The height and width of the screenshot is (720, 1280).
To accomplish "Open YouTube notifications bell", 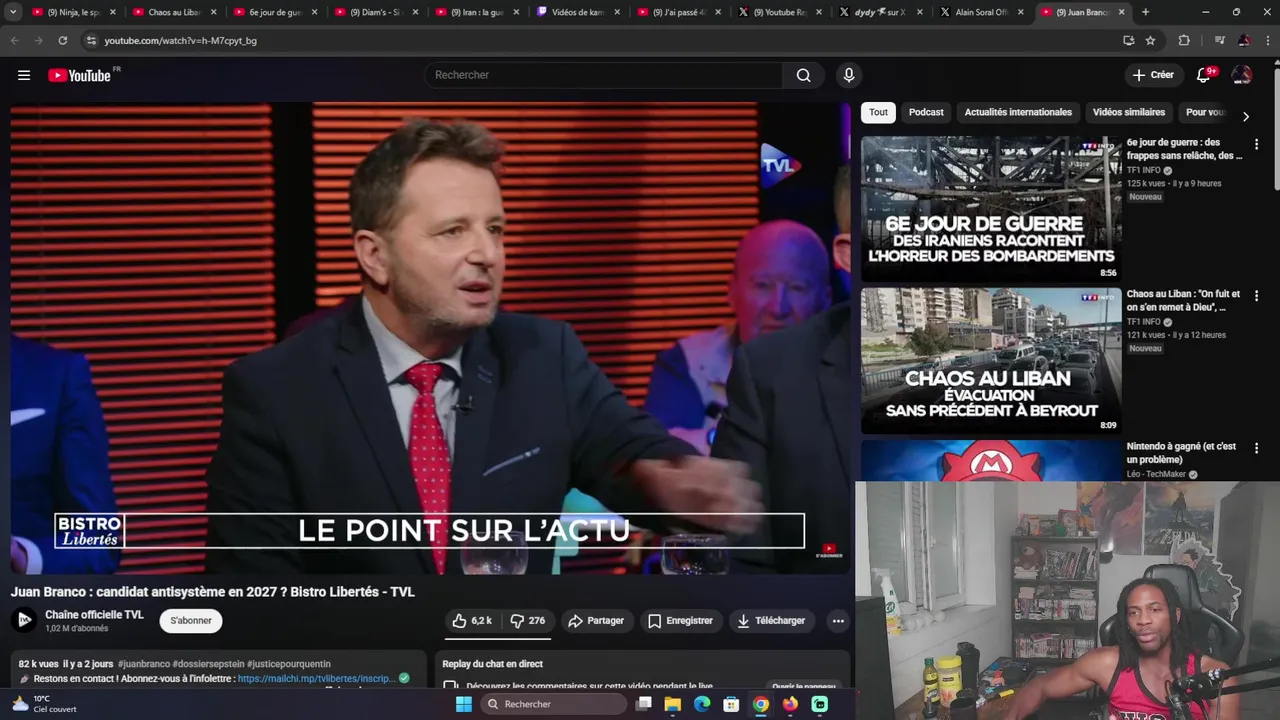I will click(x=1204, y=75).
